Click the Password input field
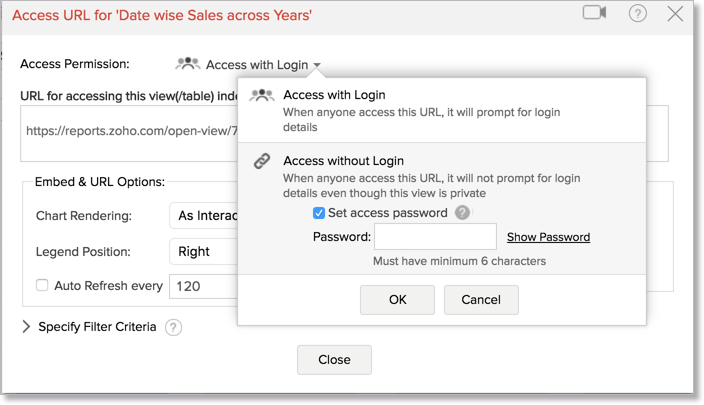704x405 pixels. 435,237
